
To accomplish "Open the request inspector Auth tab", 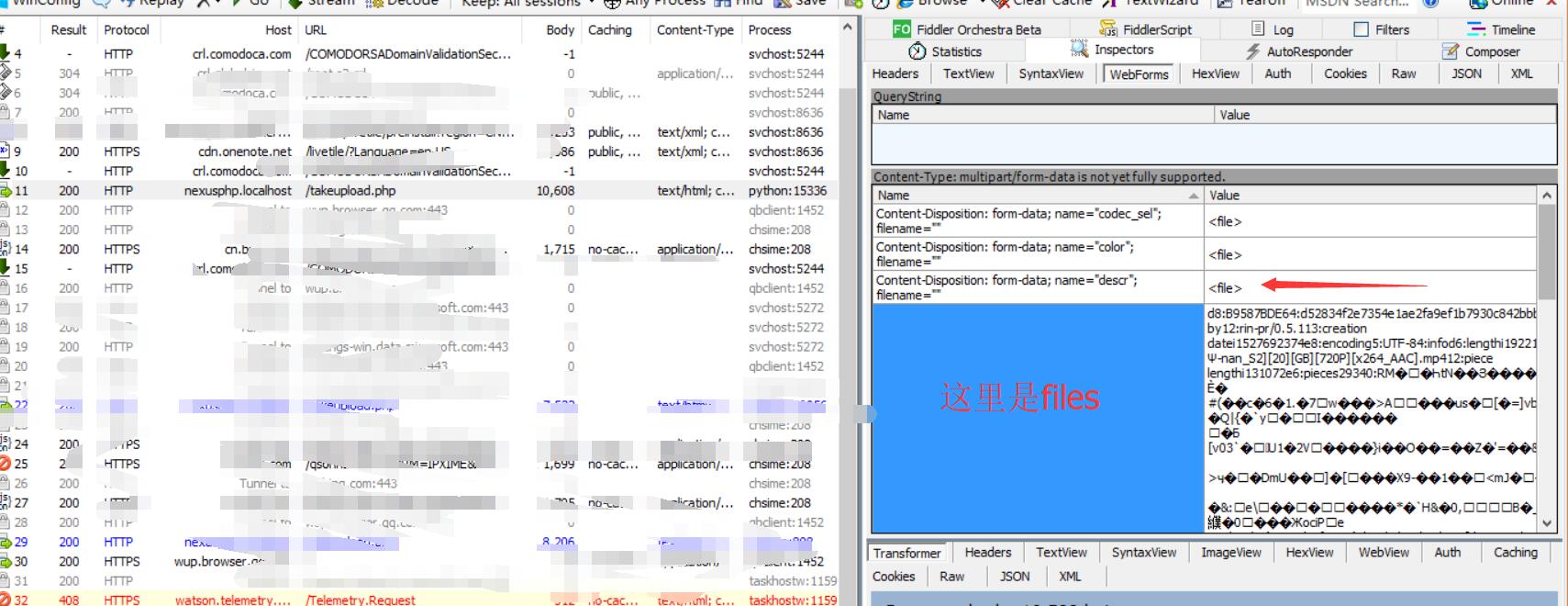I will [1278, 73].
